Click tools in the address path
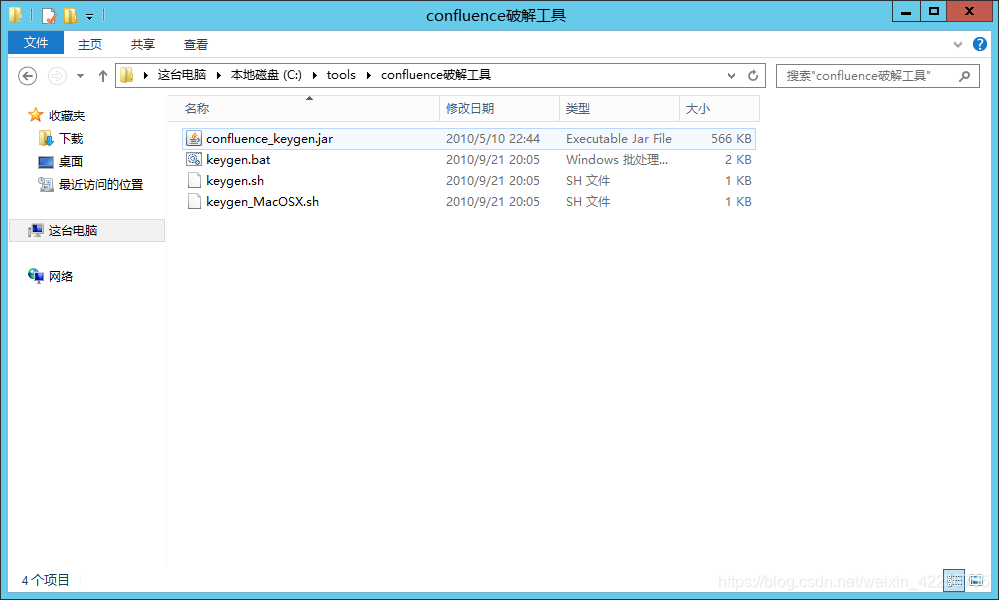The width and height of the screenshot is (999, 600). tap(341, 75)
